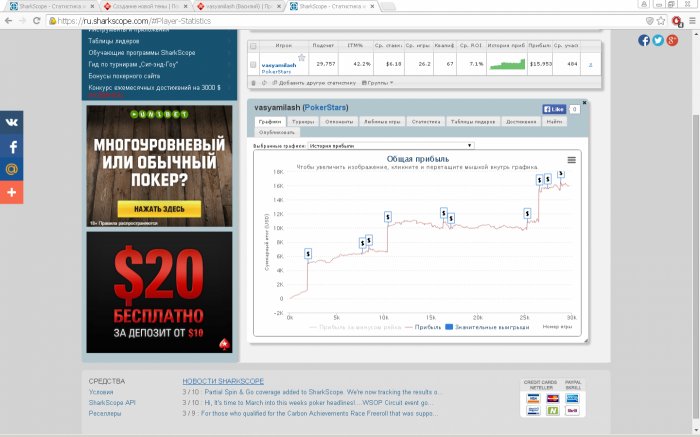
Task: Open 'Условия' footer link
Action: (x=101, y=392)
